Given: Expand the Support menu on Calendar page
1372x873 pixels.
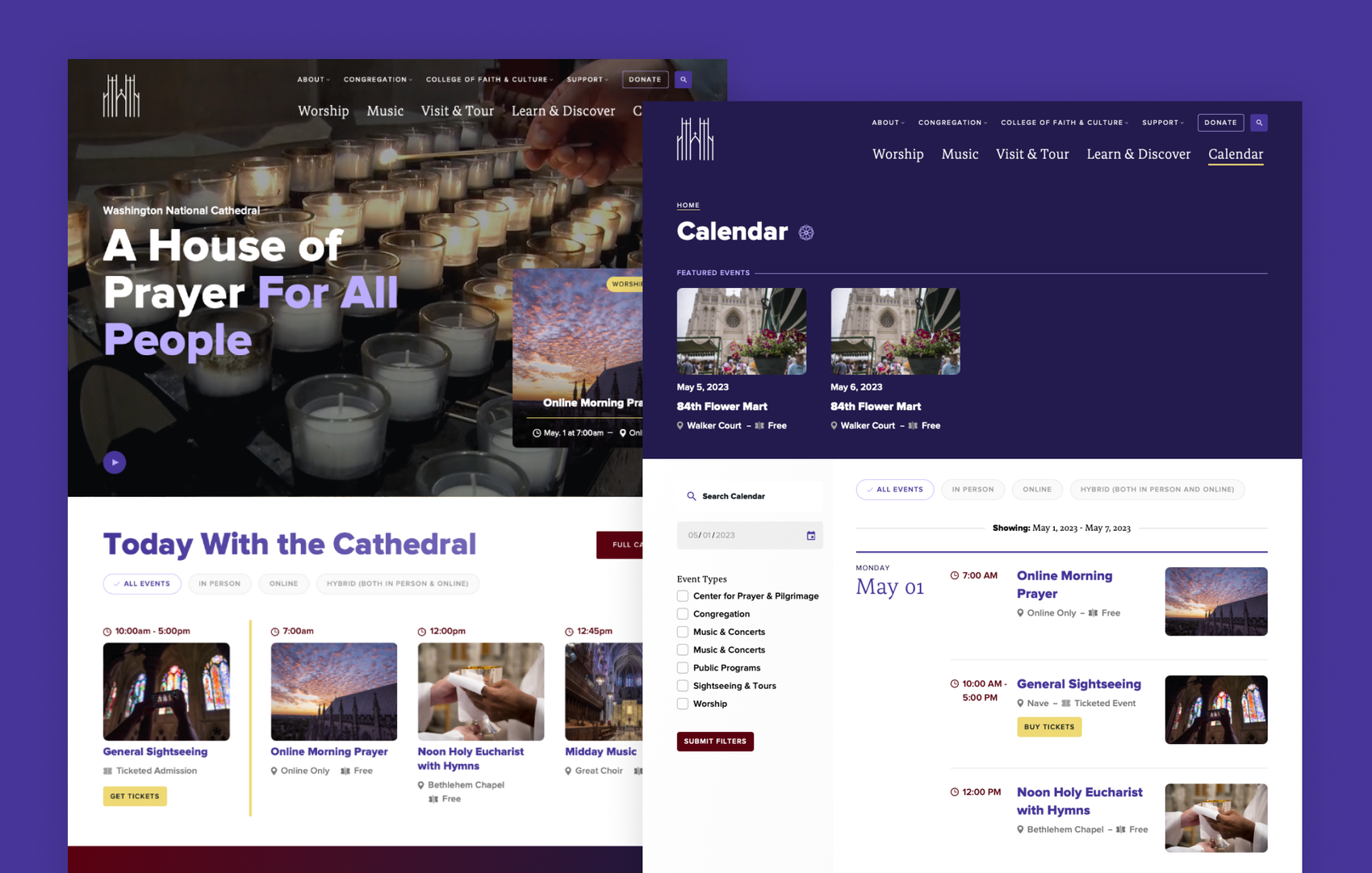Looking at the screenshot, I should point(1162,123).
